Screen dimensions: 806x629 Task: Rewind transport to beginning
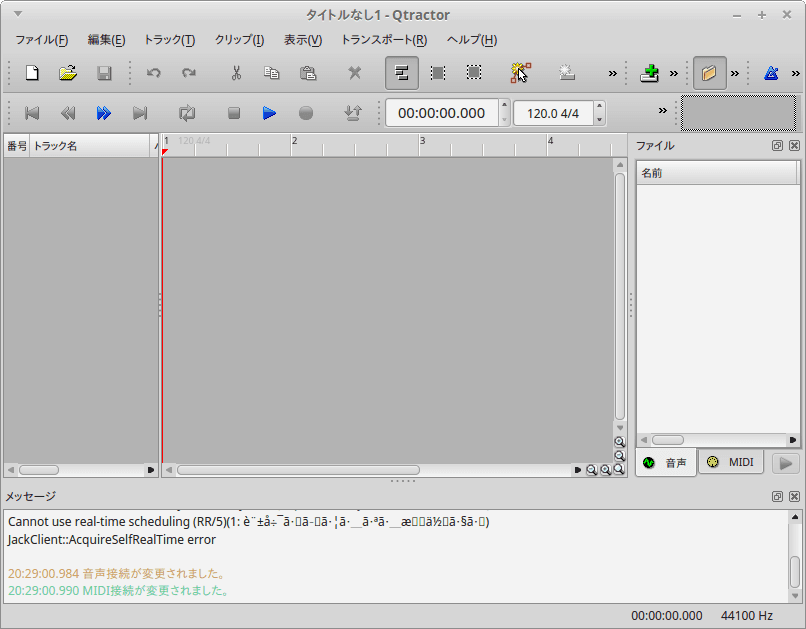(x=32, y=113)
